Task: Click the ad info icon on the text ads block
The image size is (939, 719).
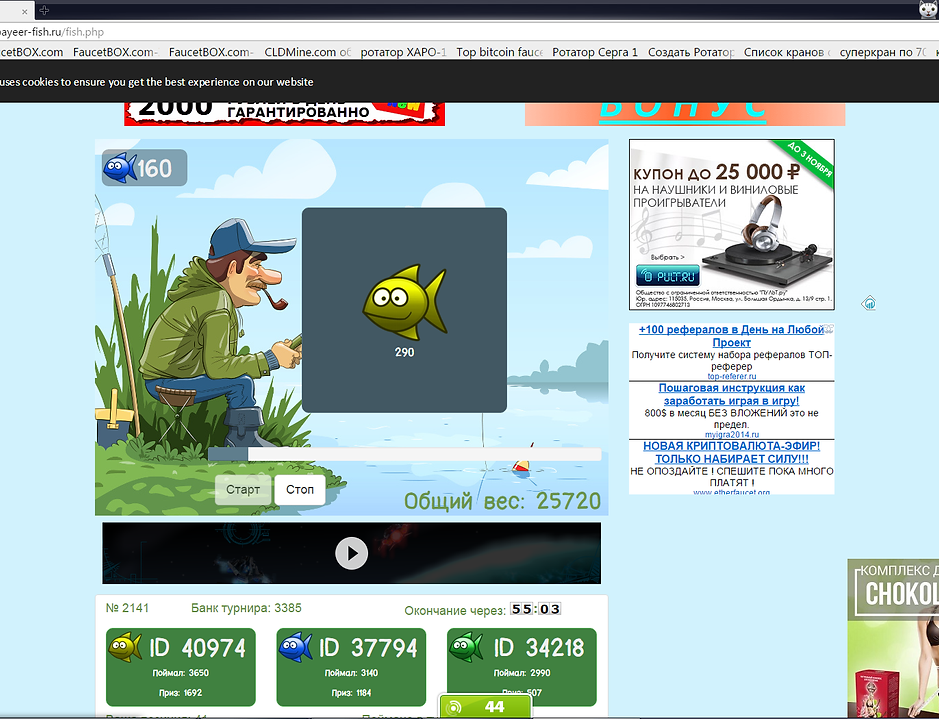Action: 829,329
